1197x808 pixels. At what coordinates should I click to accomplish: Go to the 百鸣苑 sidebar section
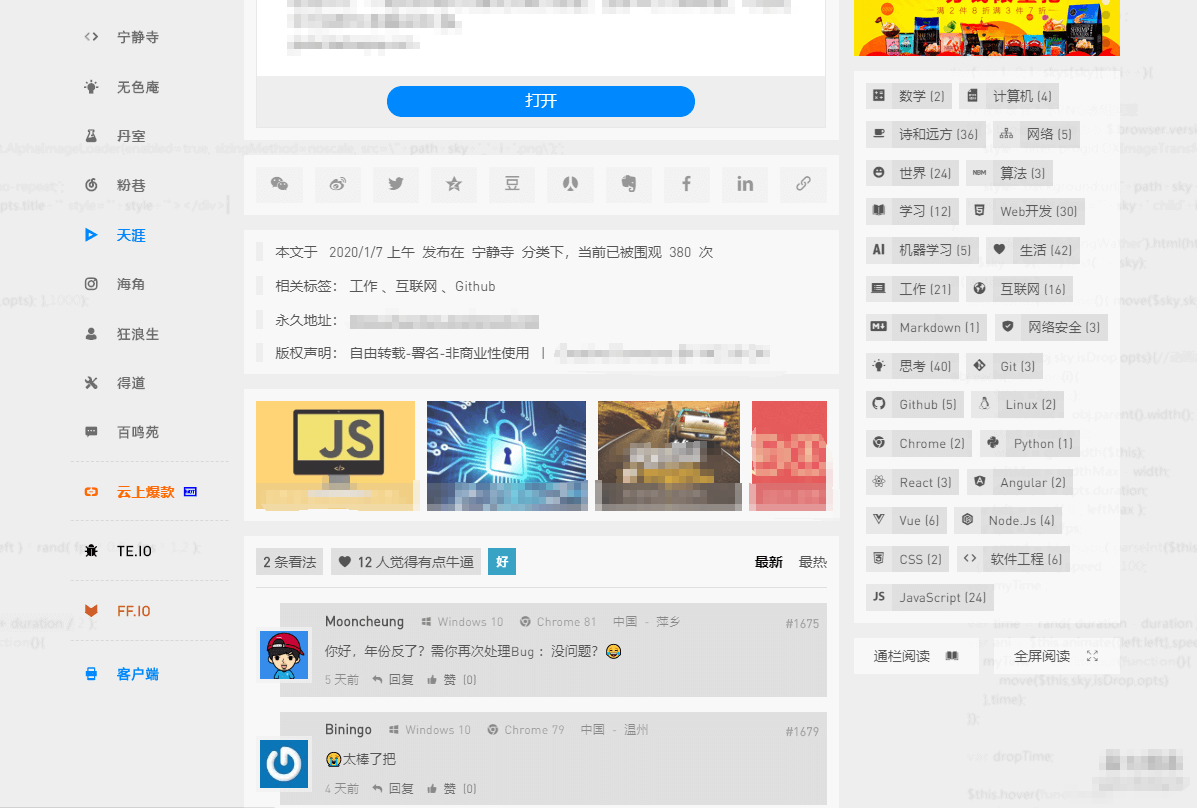[137, 432]
